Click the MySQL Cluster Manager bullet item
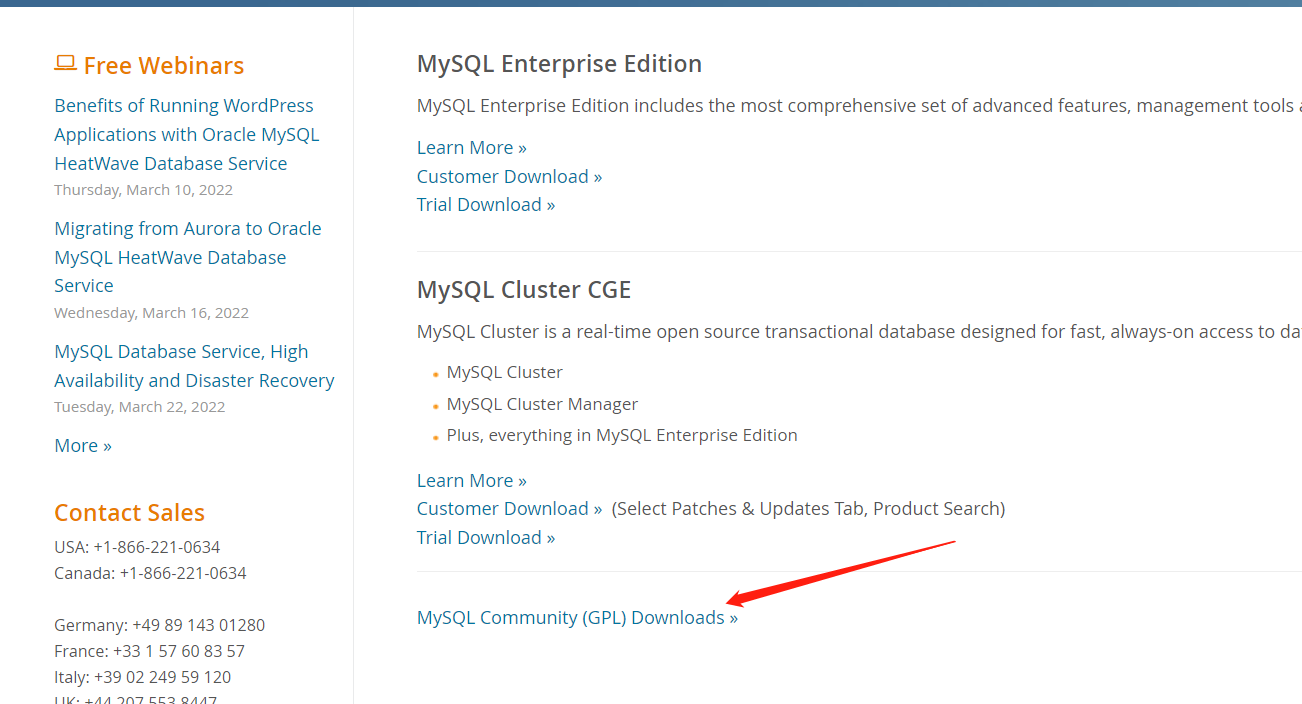The image size is (1302, 704). [x=542, y=404]
